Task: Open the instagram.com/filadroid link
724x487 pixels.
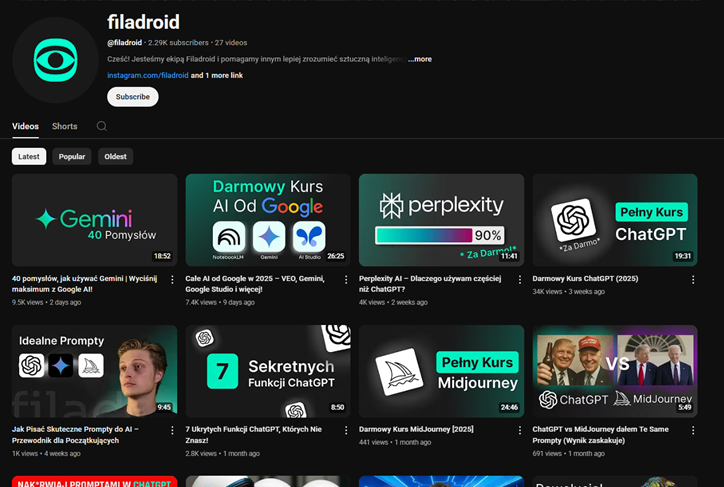Action: 148,75
